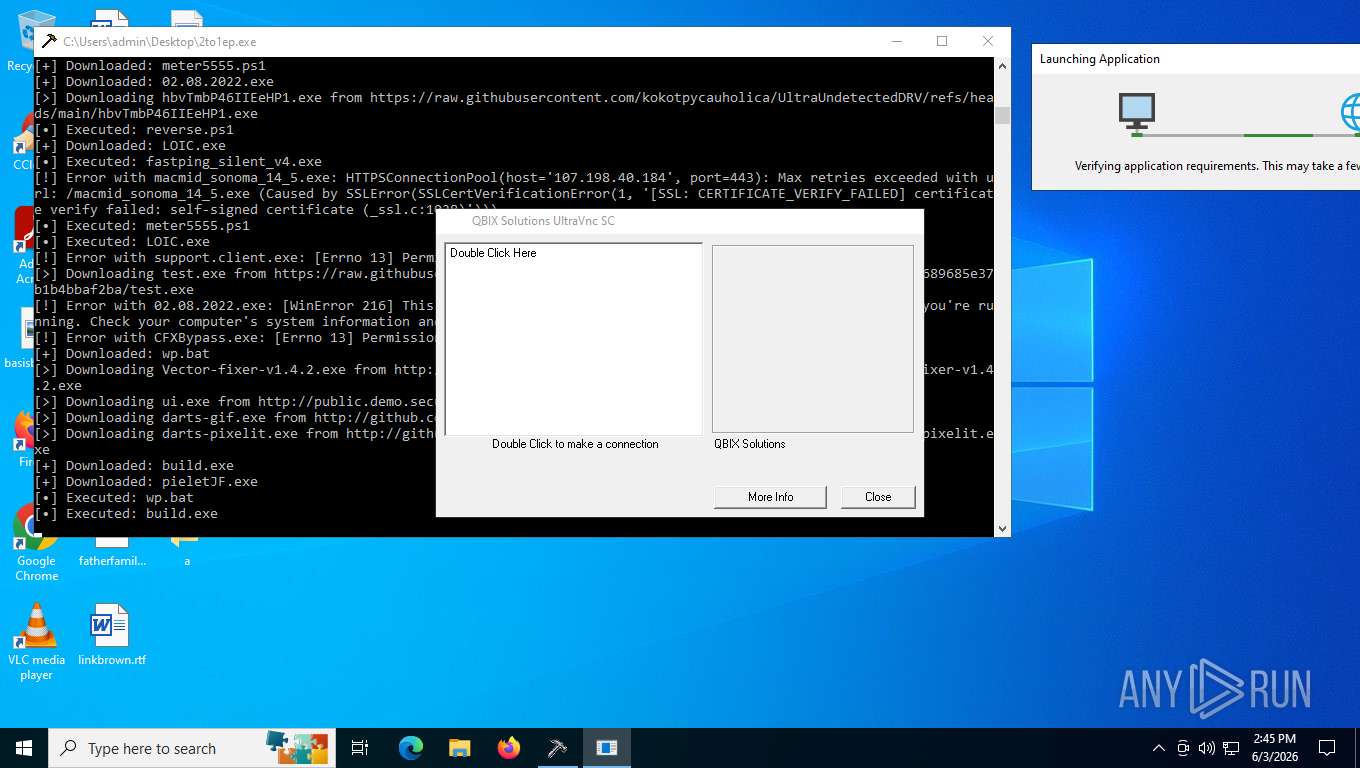The height and width of the screenshot is (768, 1360).
Task: Show hidden system tray icons
Action: coord(1159,748)
